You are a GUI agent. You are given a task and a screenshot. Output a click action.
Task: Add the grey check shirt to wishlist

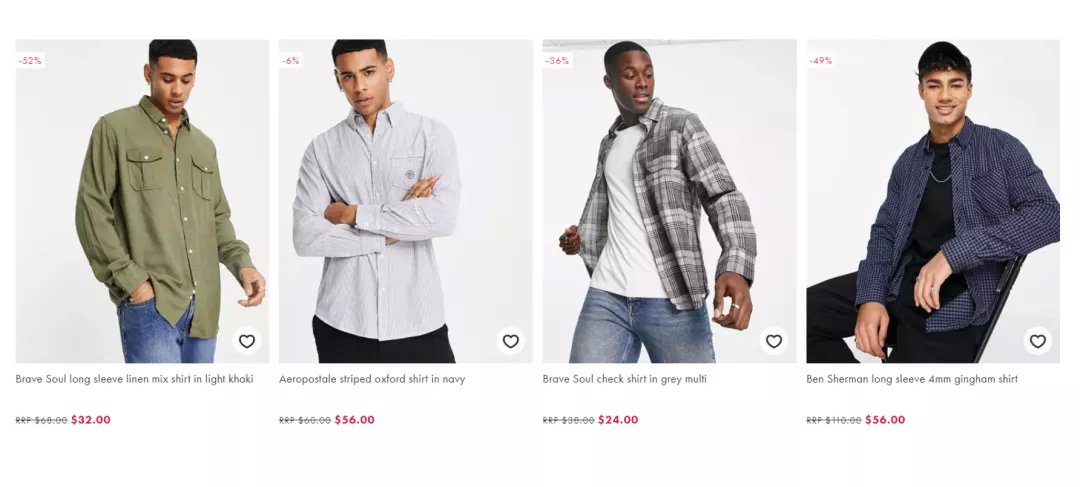[x=774, y=341]
